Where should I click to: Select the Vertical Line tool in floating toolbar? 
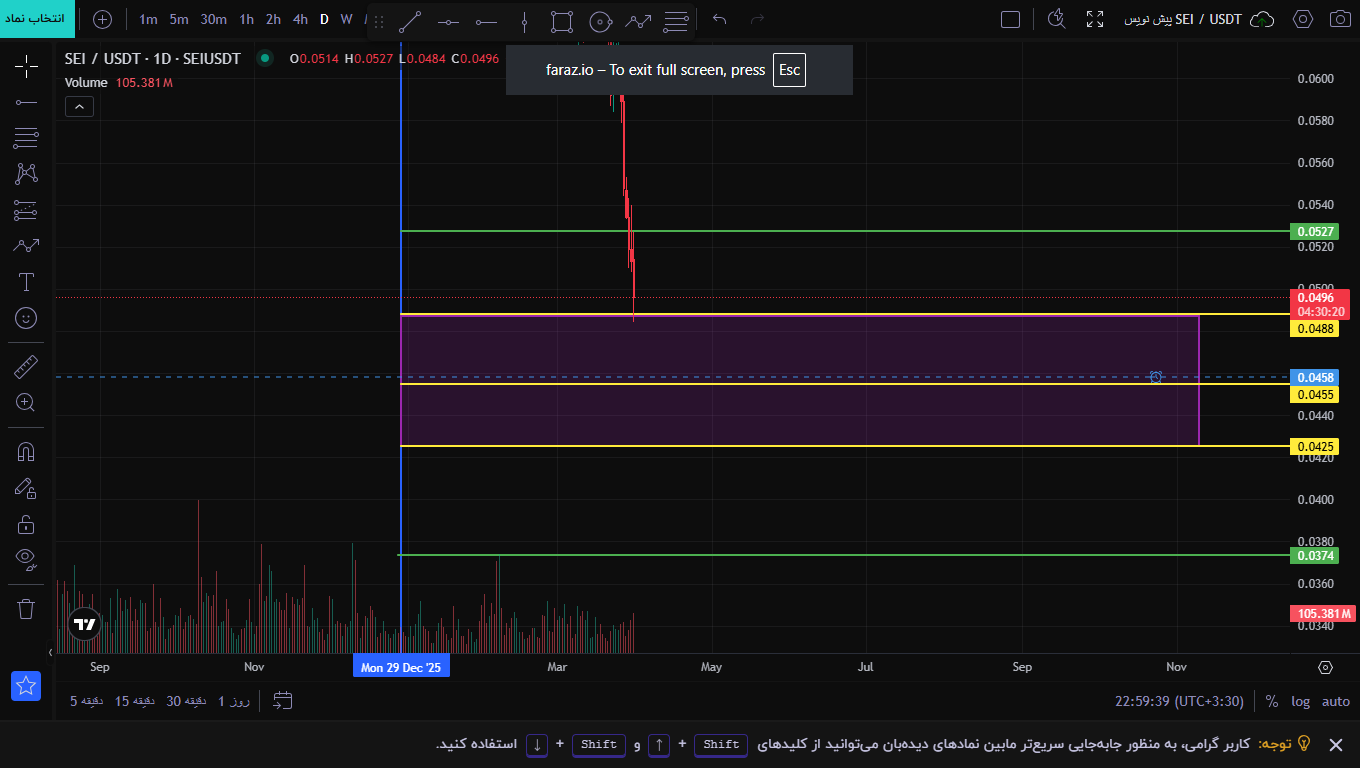click(x=524, y=20)
